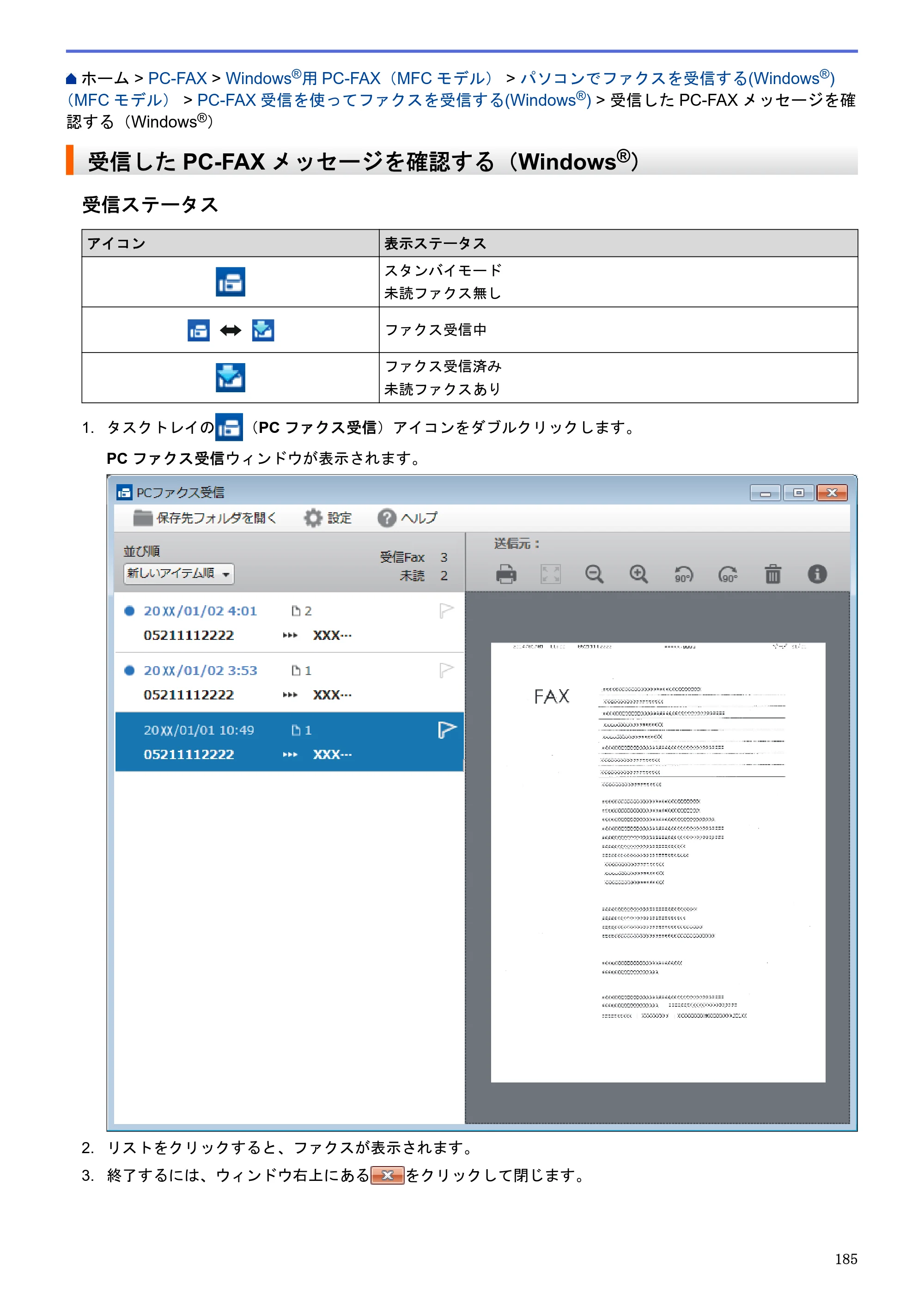Open 保存先フォルダを開く in the toolbar
The image size is (924, 1307).
point(205,518)
